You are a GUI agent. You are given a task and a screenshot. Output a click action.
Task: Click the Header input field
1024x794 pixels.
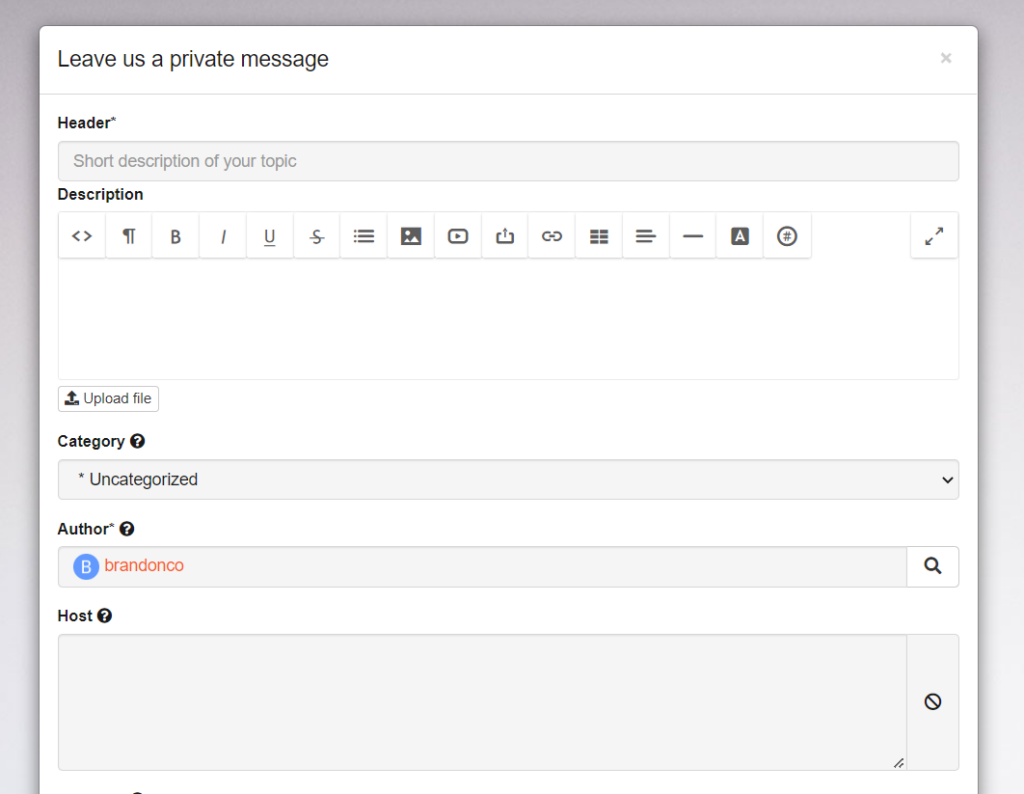(508, 161)
